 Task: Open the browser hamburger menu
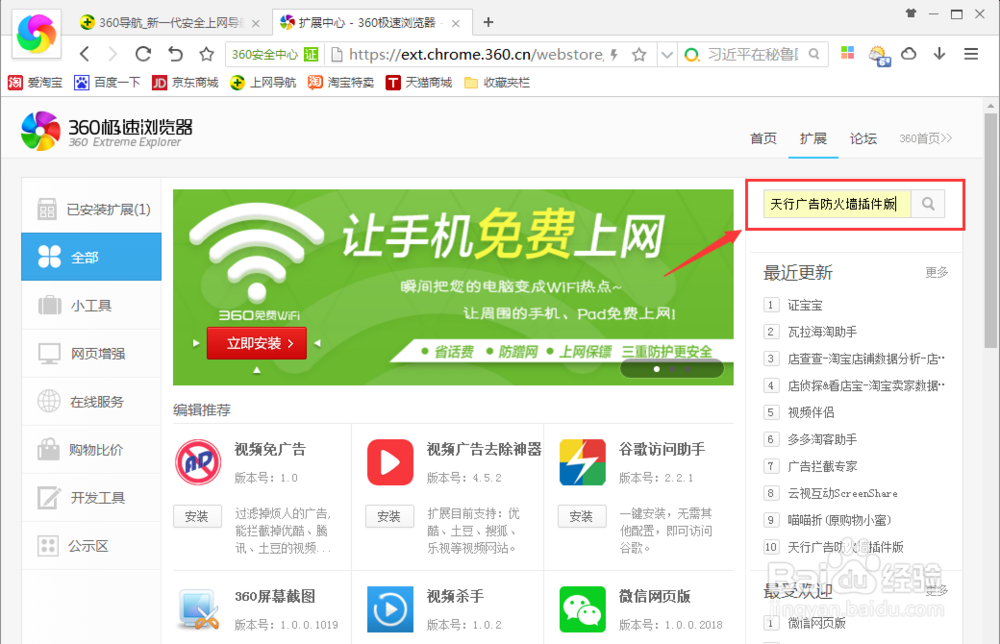coord(971,54)
